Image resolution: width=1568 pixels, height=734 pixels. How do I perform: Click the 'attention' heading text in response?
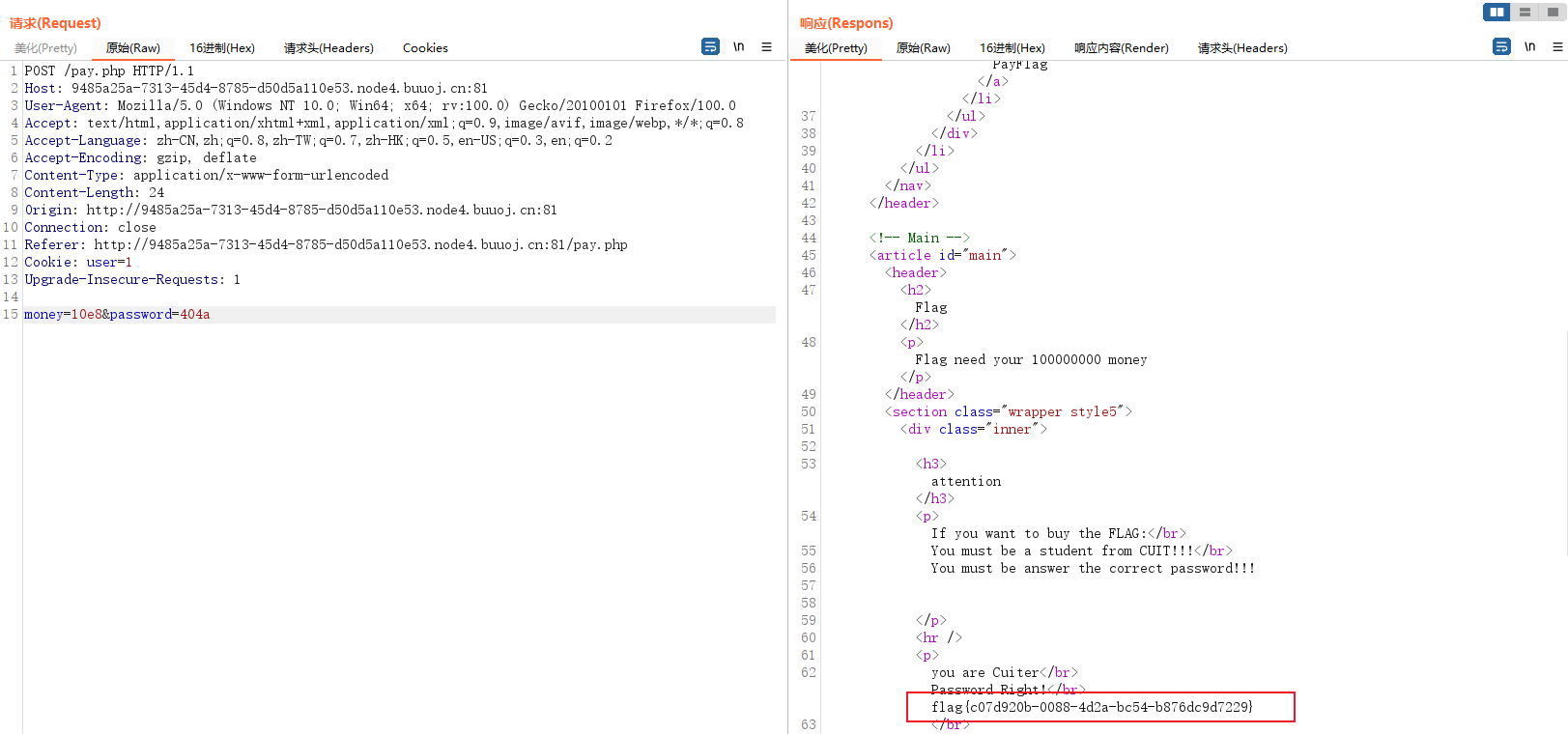click(x=966, y=481)
